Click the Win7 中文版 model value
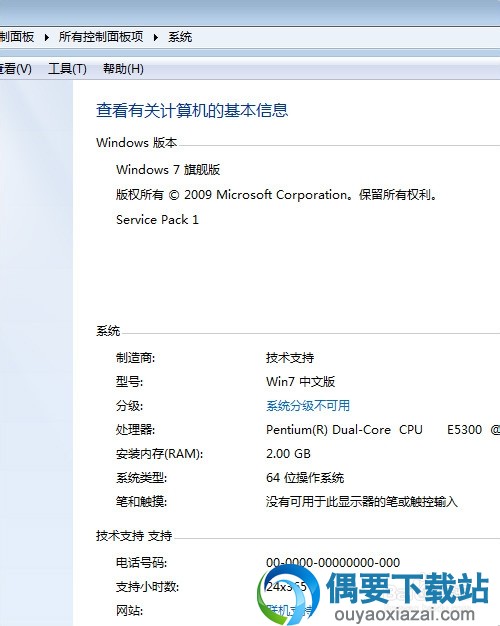 coord(300,382)
